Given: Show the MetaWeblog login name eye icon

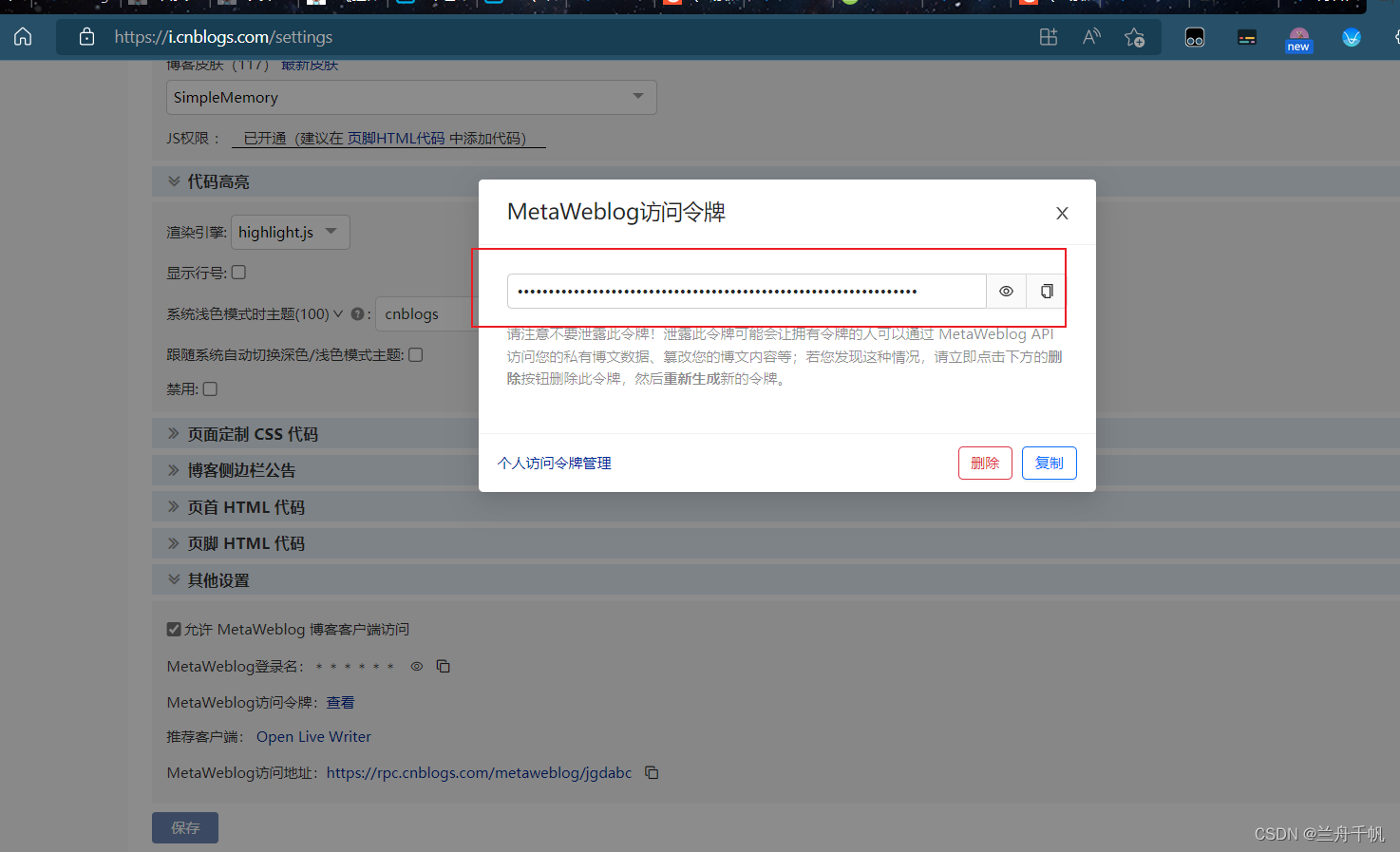Looking at the screenshot, I should (x=416, y=667).
